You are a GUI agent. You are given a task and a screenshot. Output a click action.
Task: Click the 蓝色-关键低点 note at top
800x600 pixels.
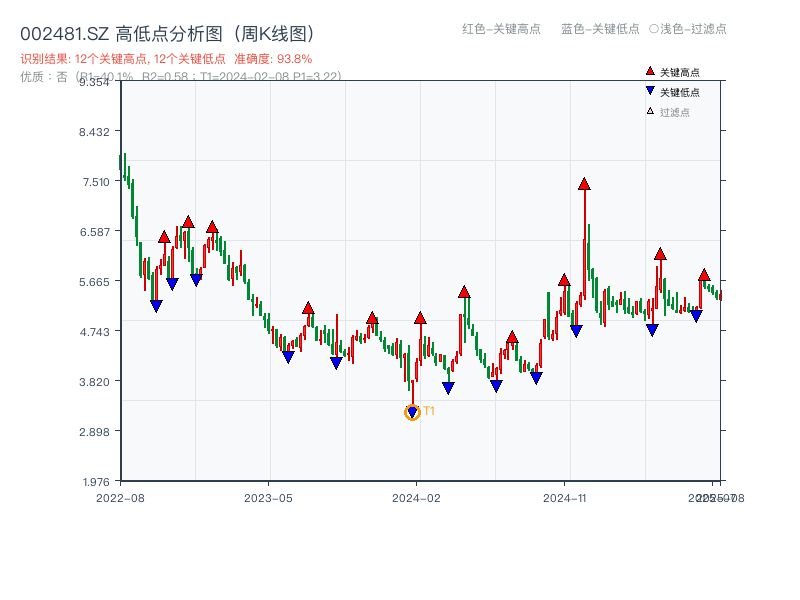pos(600,29)
